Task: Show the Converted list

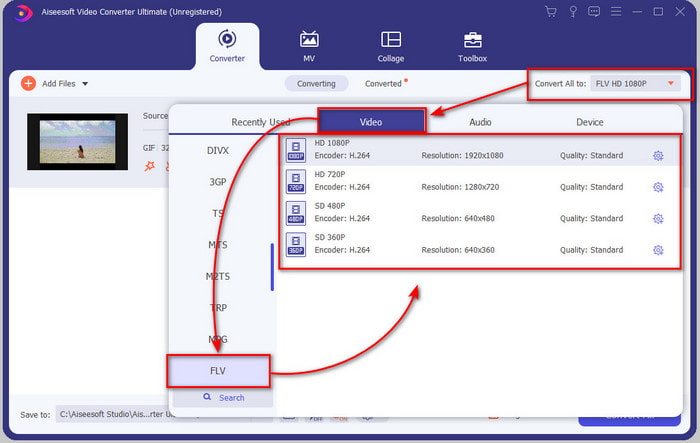Action: tap(383, 84)
